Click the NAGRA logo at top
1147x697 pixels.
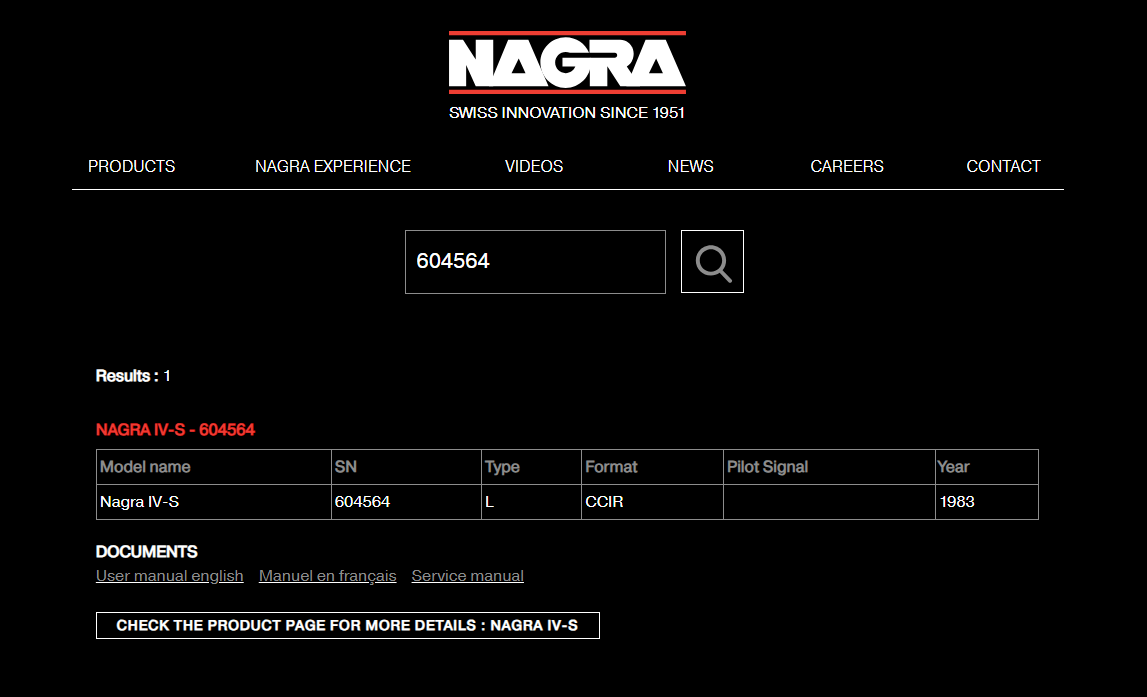pos(567,63)
